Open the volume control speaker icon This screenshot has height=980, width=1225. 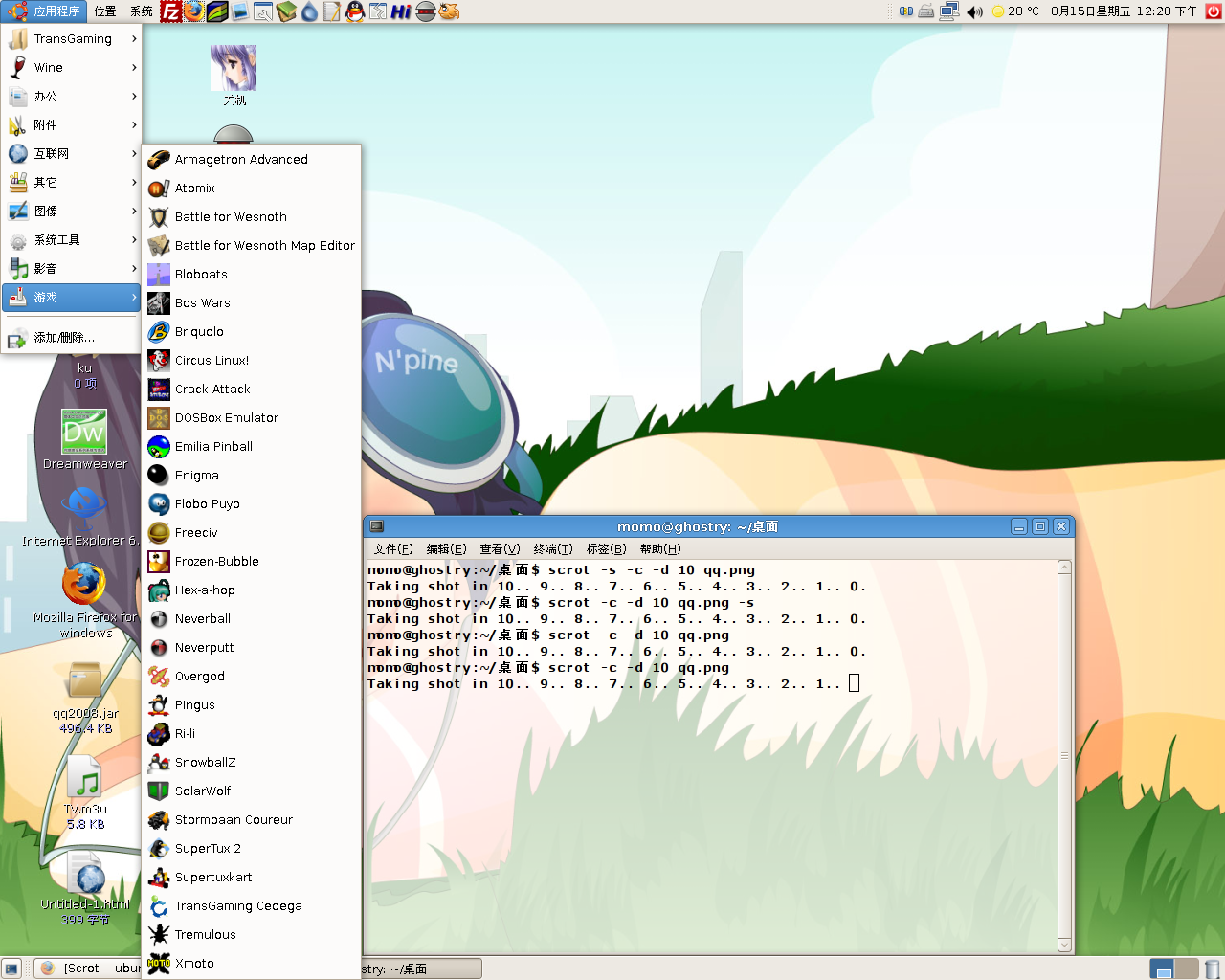point(974,11)
